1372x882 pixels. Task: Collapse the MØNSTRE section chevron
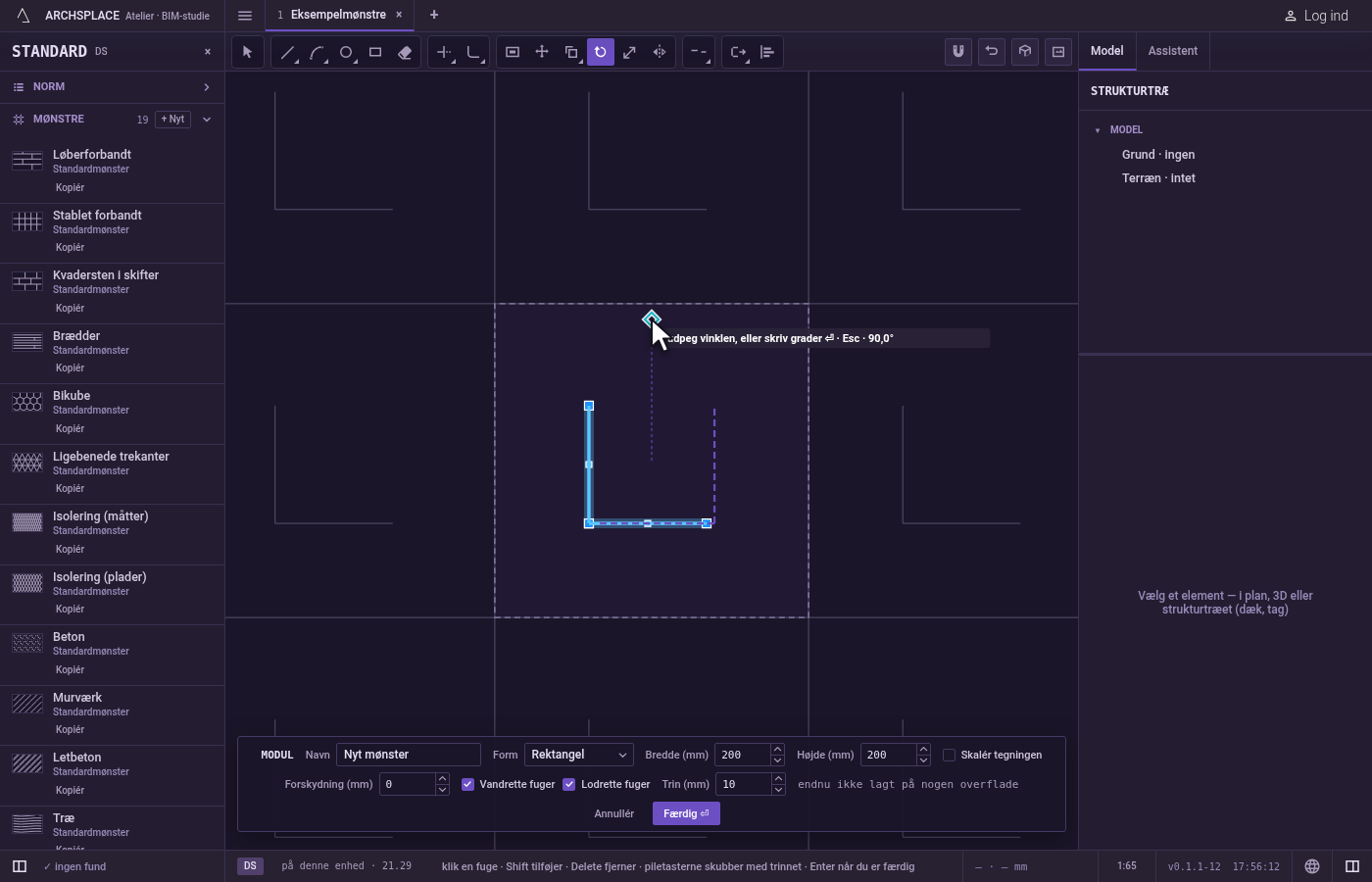pyautogui.click(x=207, y=120)
